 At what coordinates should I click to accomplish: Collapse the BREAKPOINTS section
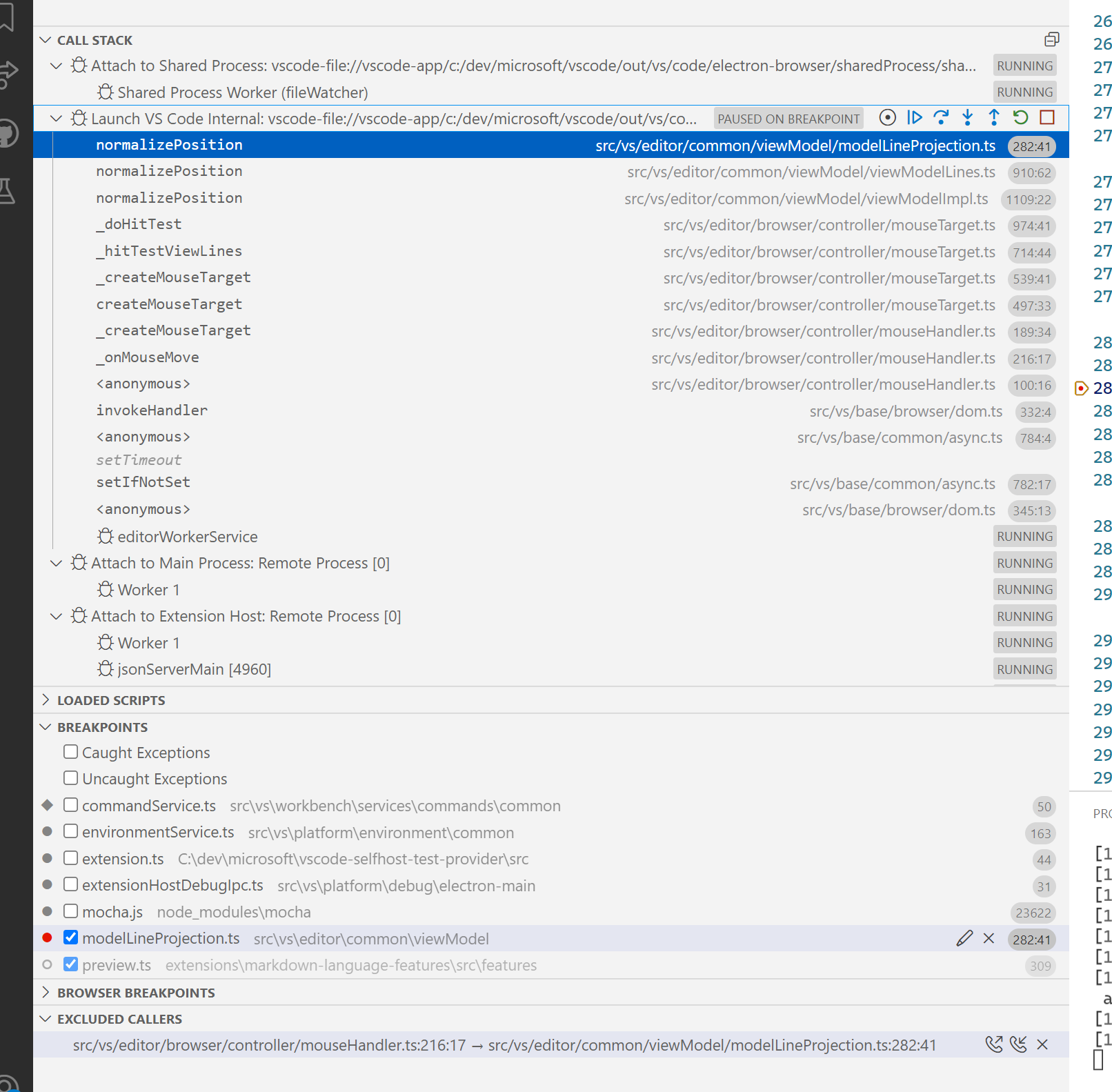coord(46,727)
